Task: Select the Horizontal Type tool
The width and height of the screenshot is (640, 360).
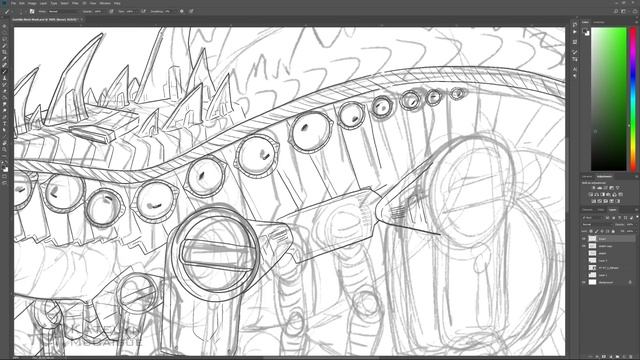Action: (4, 124)
